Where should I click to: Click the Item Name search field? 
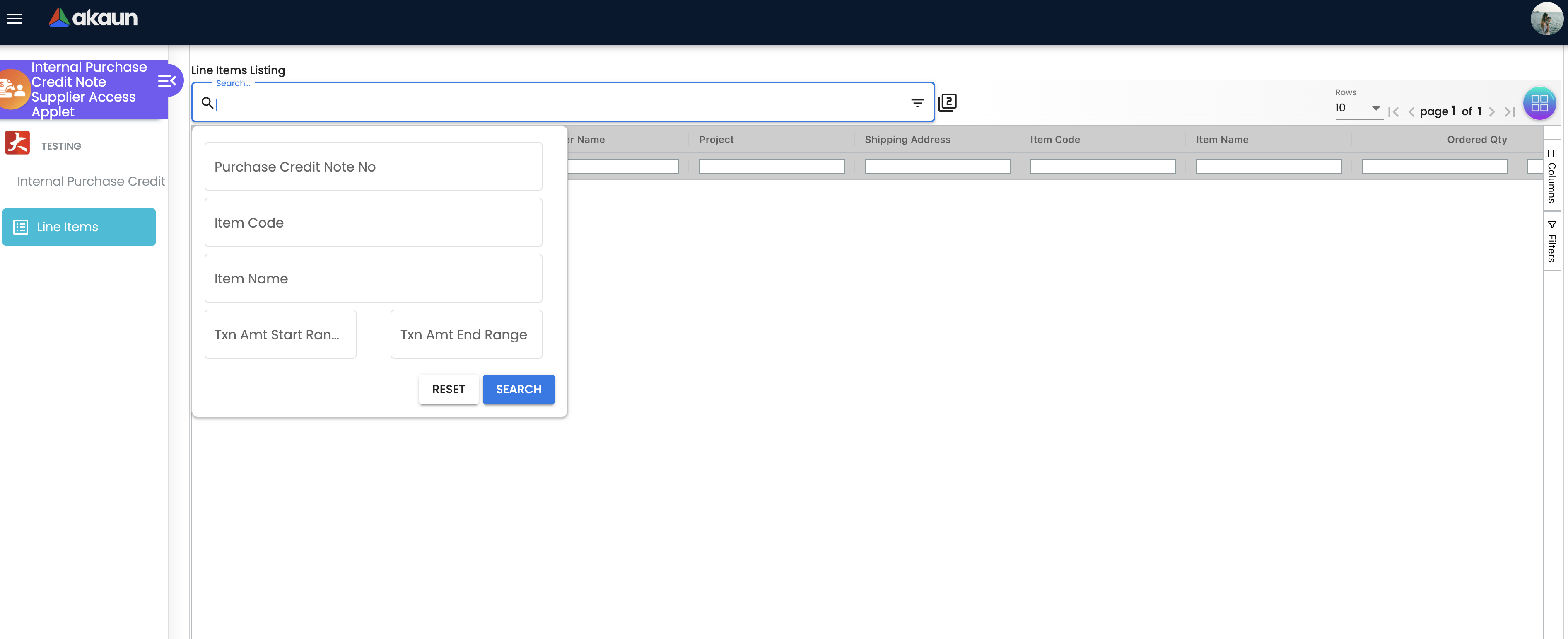(373, 278)
